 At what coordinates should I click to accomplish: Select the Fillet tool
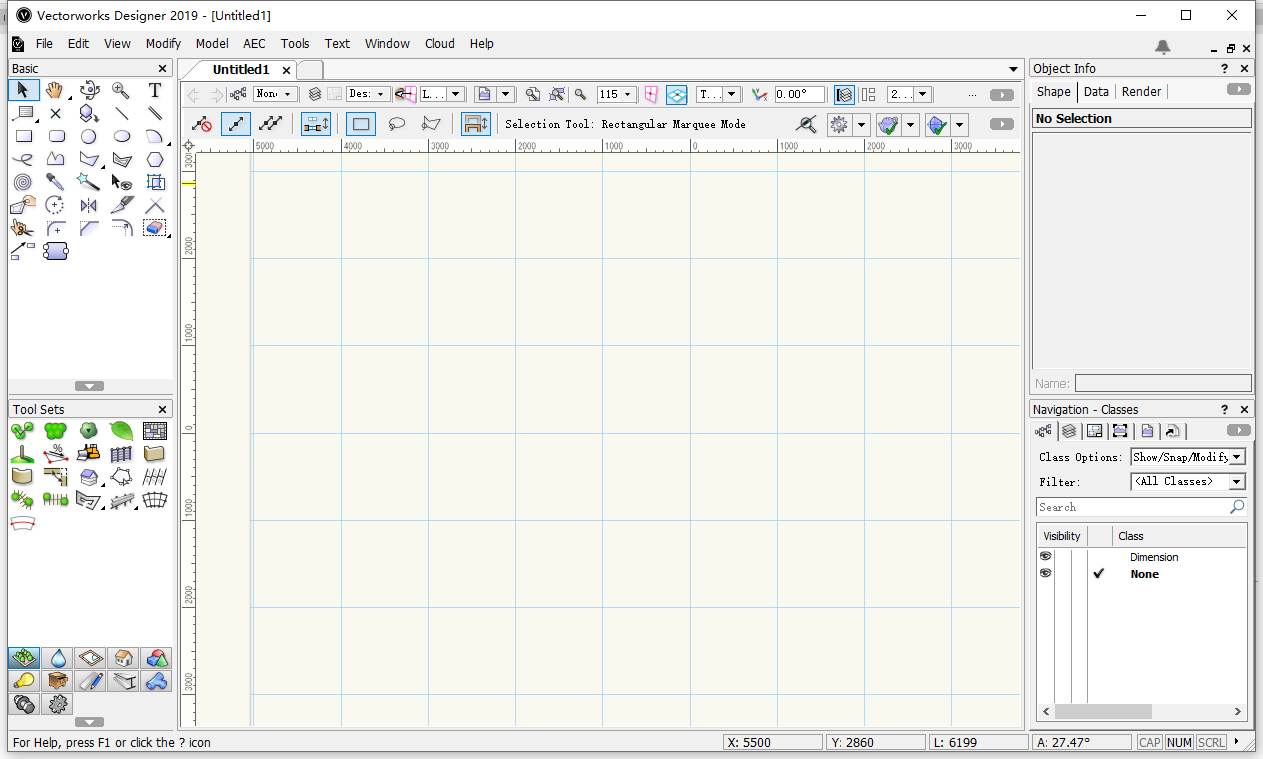(56, 228)
